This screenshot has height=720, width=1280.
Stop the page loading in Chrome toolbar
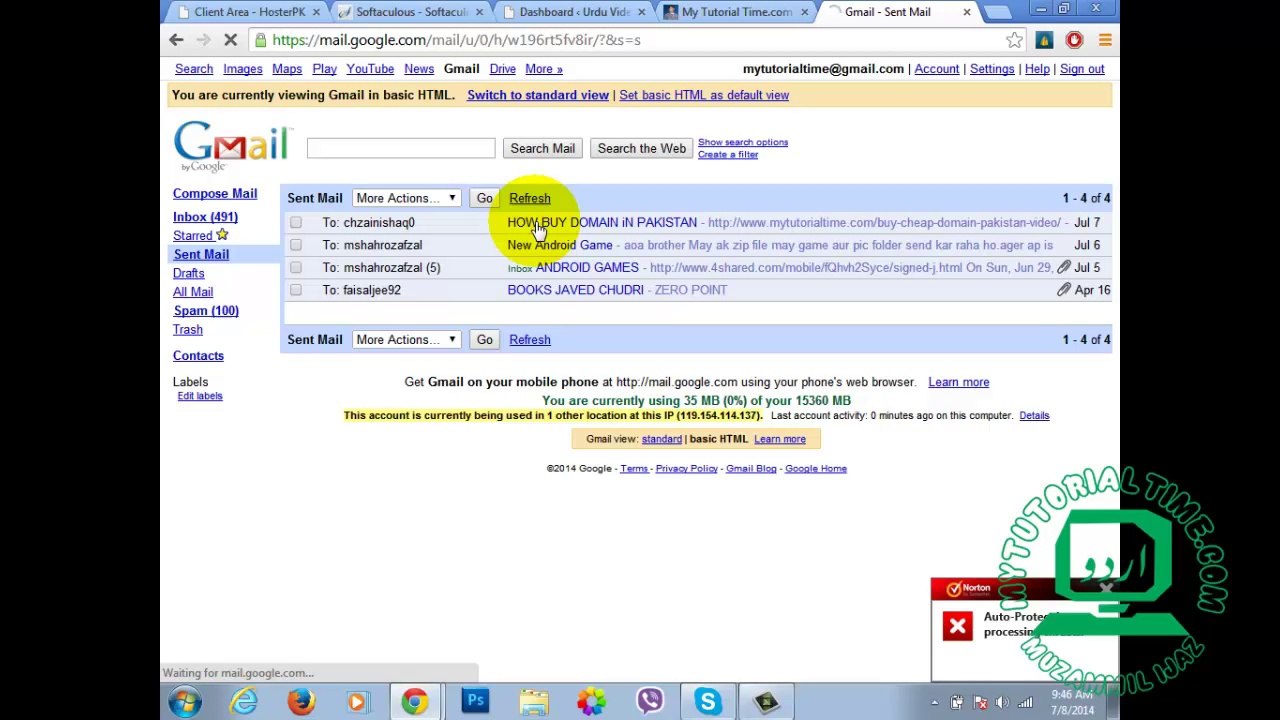(230, 40)
